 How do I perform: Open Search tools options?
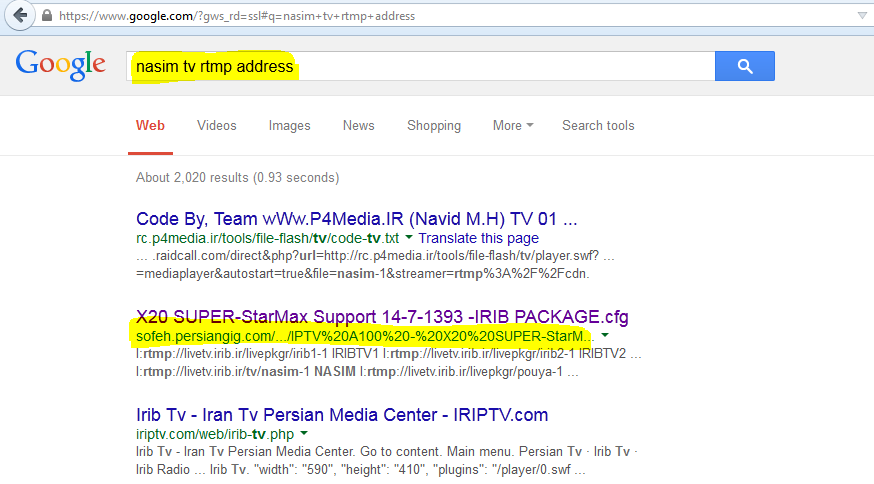[x=598, y=126]
